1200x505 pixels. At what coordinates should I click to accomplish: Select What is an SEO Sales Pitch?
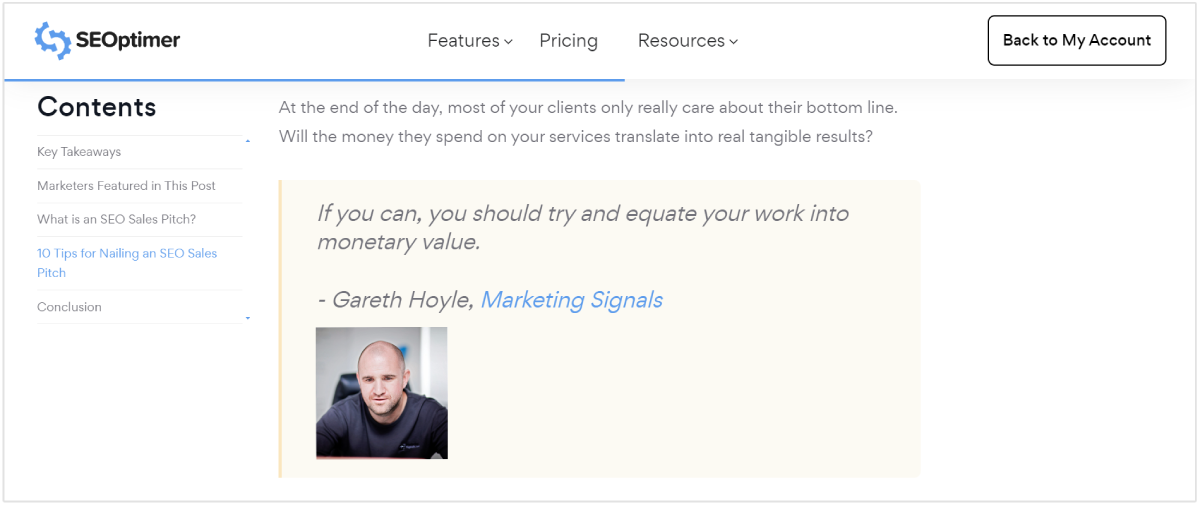tap(116, 220)
